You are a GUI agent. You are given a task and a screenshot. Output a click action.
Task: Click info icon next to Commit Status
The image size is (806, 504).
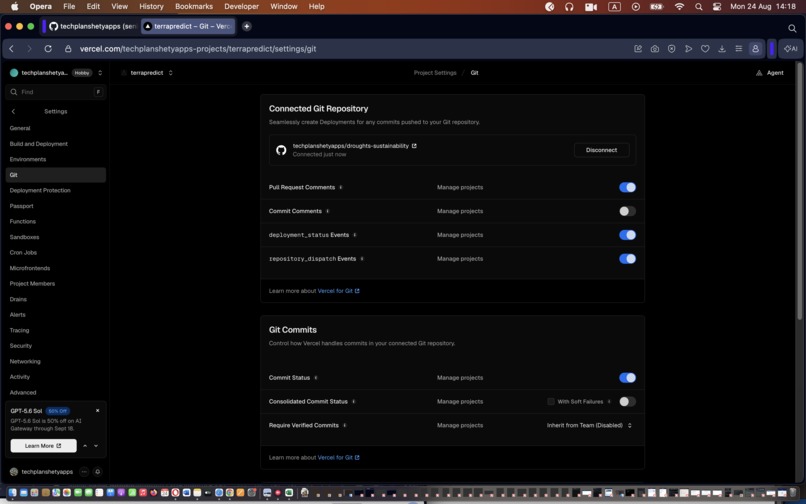pyautogui.click(x=316, y=377)
